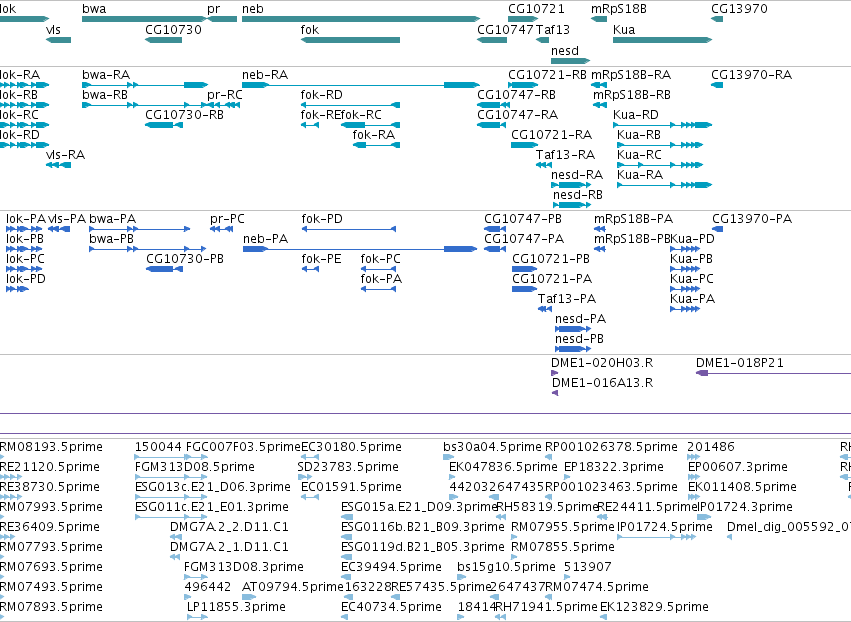Select EST IP01724.5prime feature
Image resolution: width=851 pixels, height=622 pixels.
[x=657, y=537]
